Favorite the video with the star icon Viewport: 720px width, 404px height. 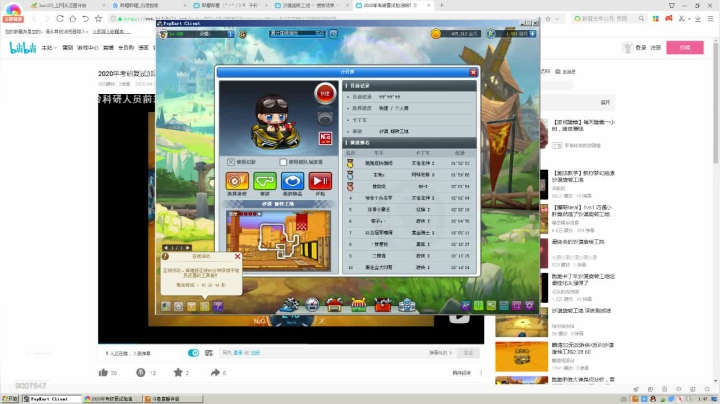[x=178, y=372]
